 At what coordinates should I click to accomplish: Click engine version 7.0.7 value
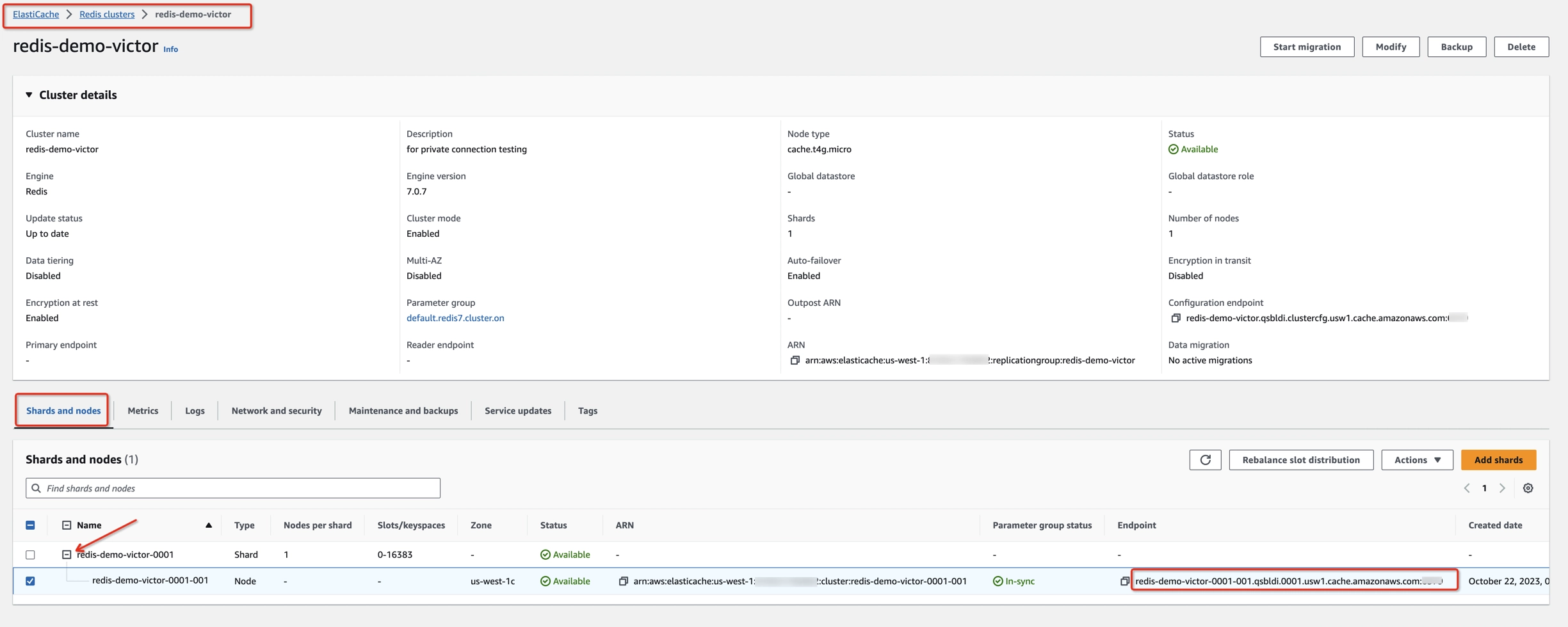(416, 191)
